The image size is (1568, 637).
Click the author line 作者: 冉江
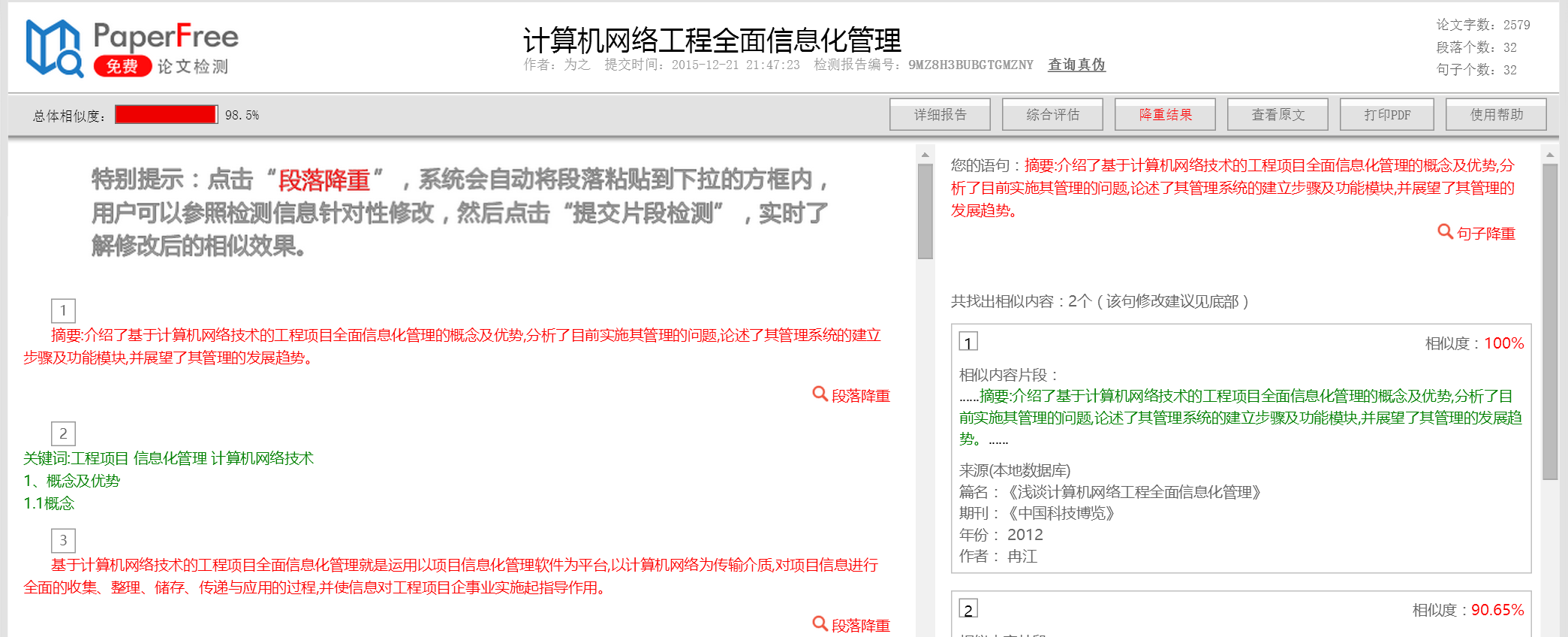(998, 557)
